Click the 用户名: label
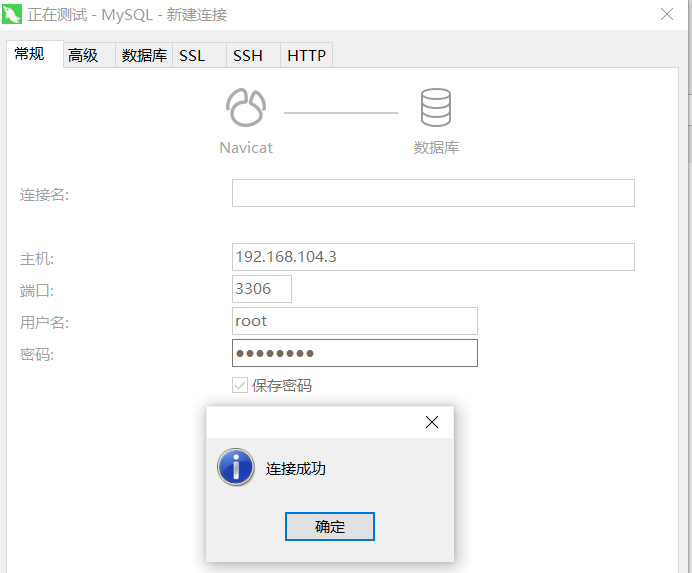 (x=45, y=323)
